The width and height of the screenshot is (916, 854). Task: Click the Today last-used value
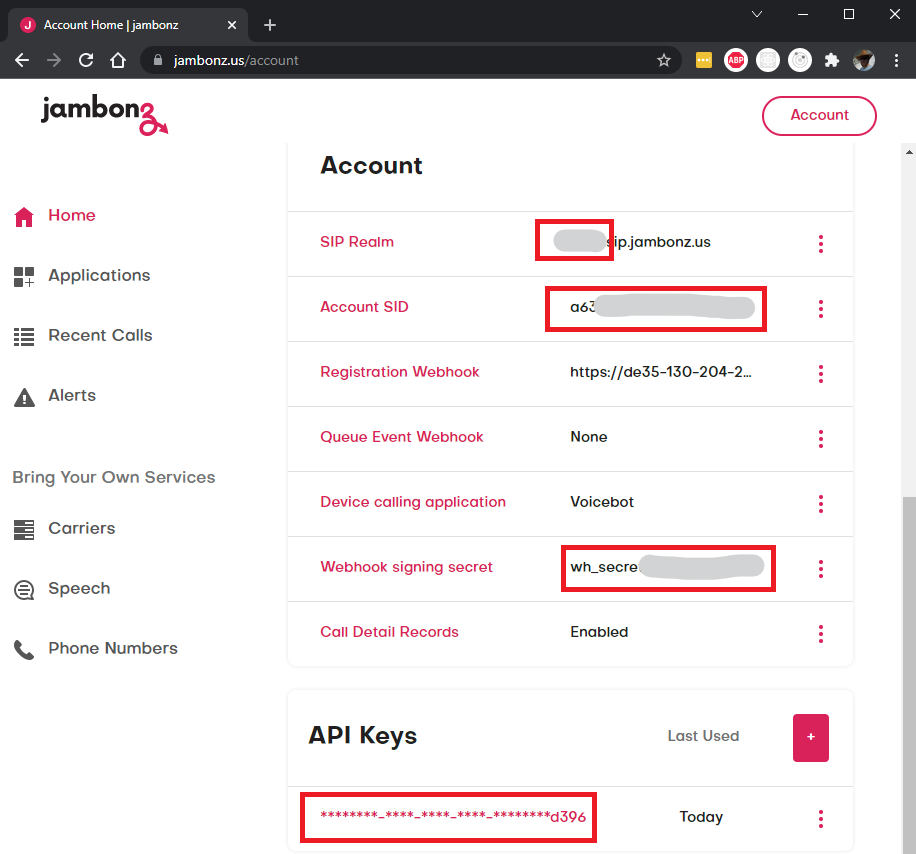tap(701, 817)
